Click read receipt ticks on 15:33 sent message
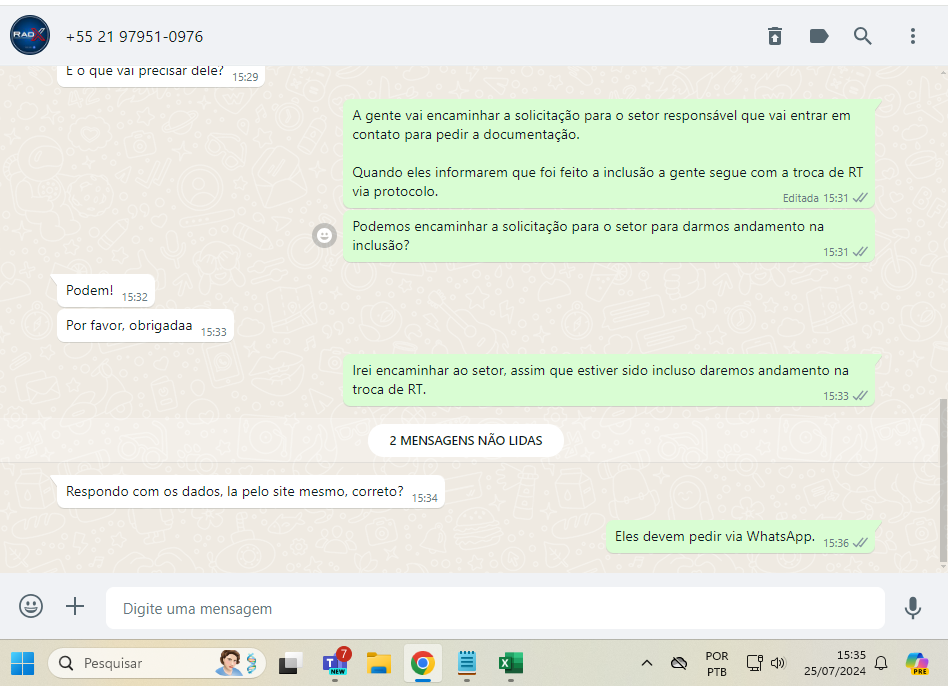This screenshot has height=686, width=948. (x=860, y=396)
